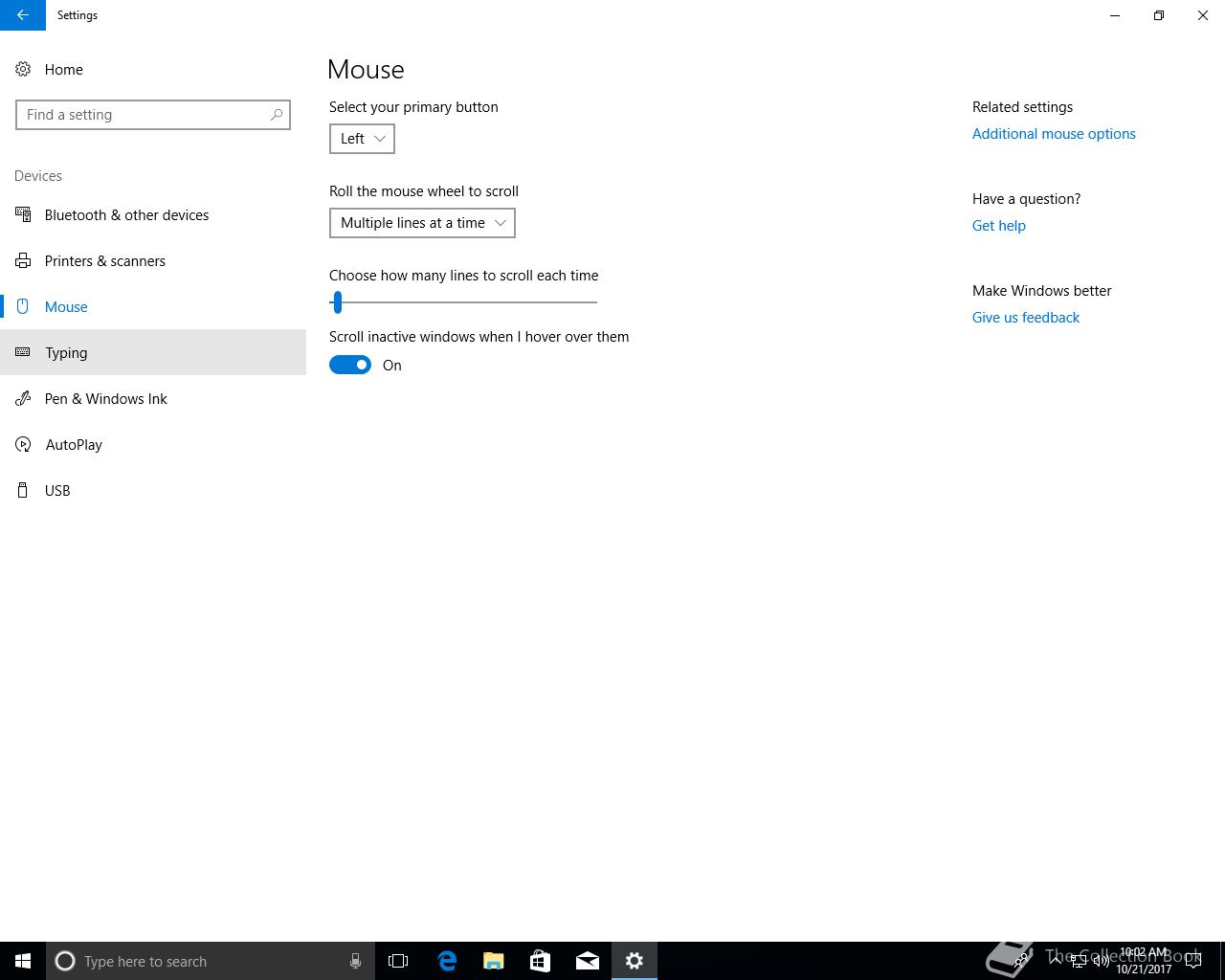Open Additional mouse options link
The width and height of the screenshot is (1225, 980).
coord(1054,134)
